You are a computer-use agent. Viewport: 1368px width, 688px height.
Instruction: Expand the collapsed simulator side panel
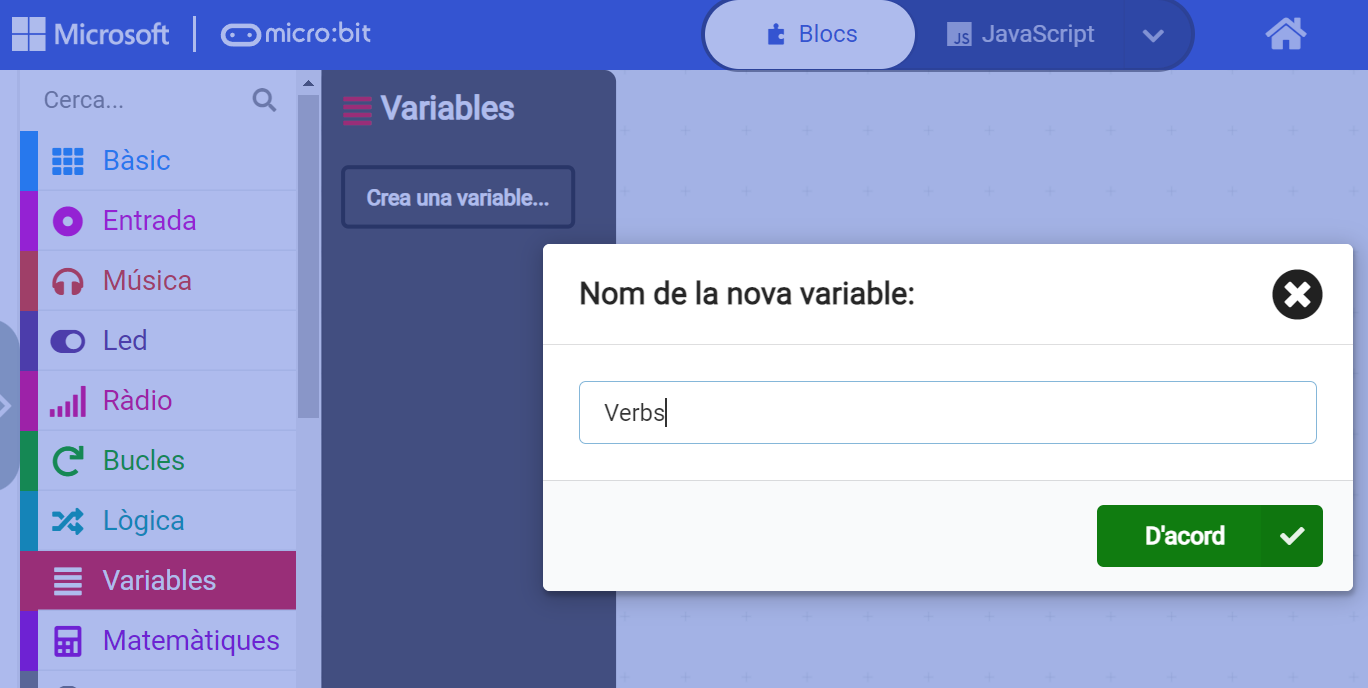(6, 405)
